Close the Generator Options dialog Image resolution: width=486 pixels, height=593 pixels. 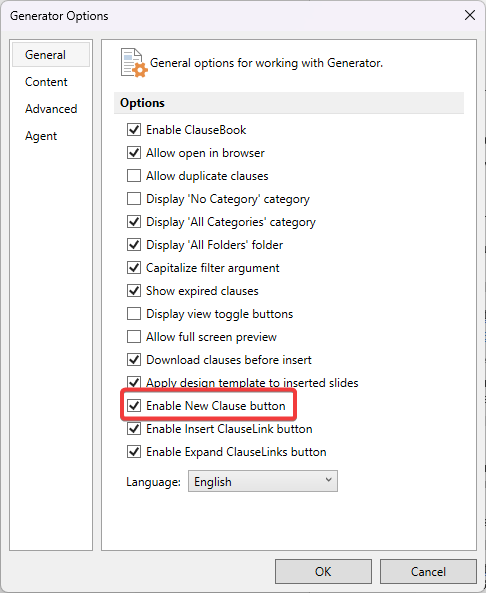click(x=470, y=15)
